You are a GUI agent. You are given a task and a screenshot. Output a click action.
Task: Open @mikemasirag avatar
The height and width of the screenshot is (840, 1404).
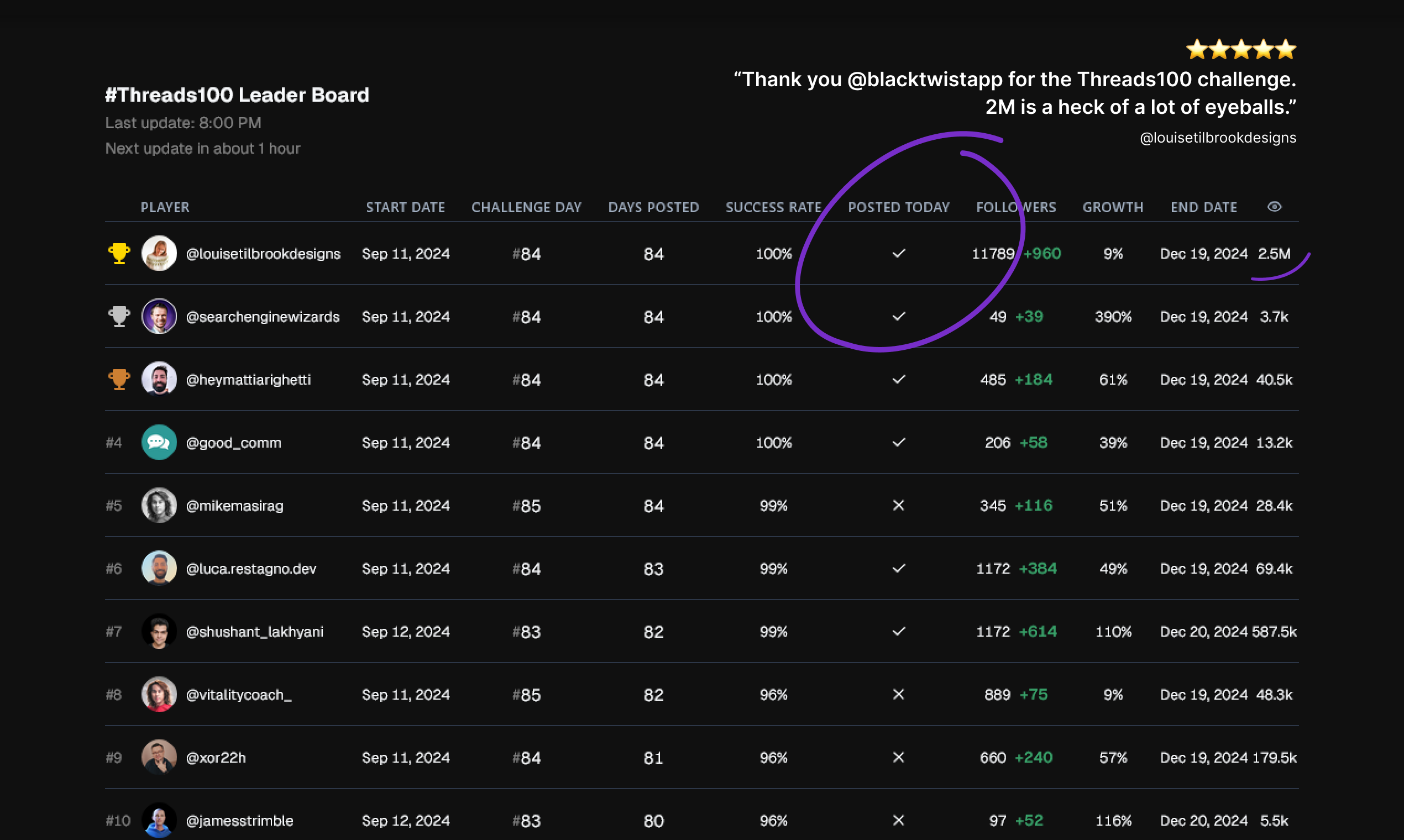tap(159, 505)
